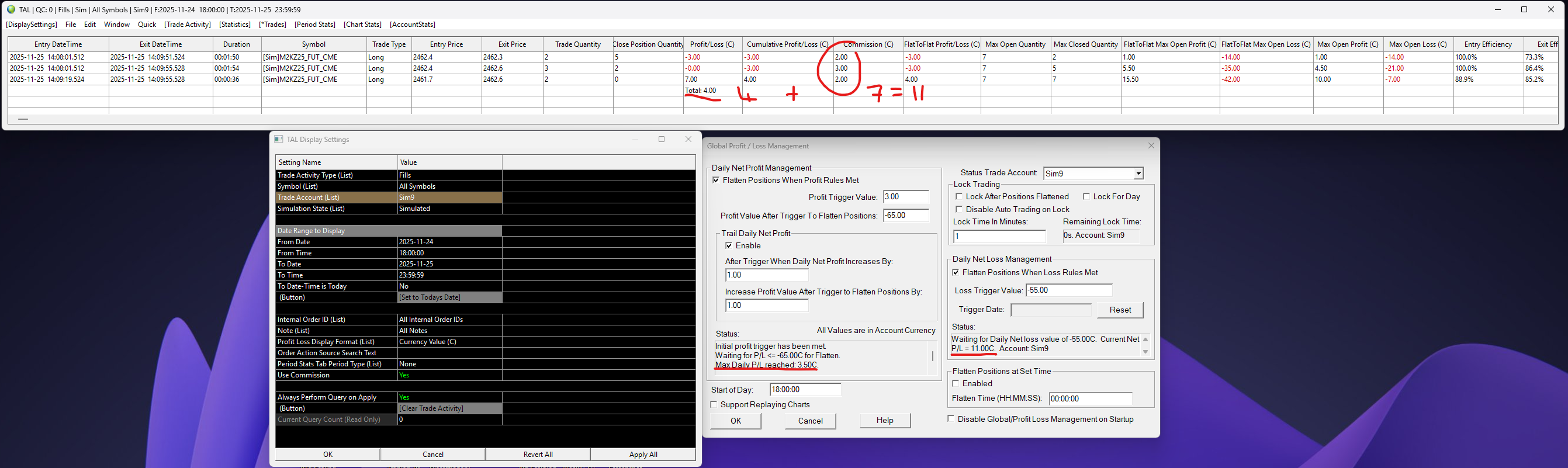This screenshot has width=1568, height=468.
Task: Switch to the [Period Stats] tab
Action: point(314,25)
